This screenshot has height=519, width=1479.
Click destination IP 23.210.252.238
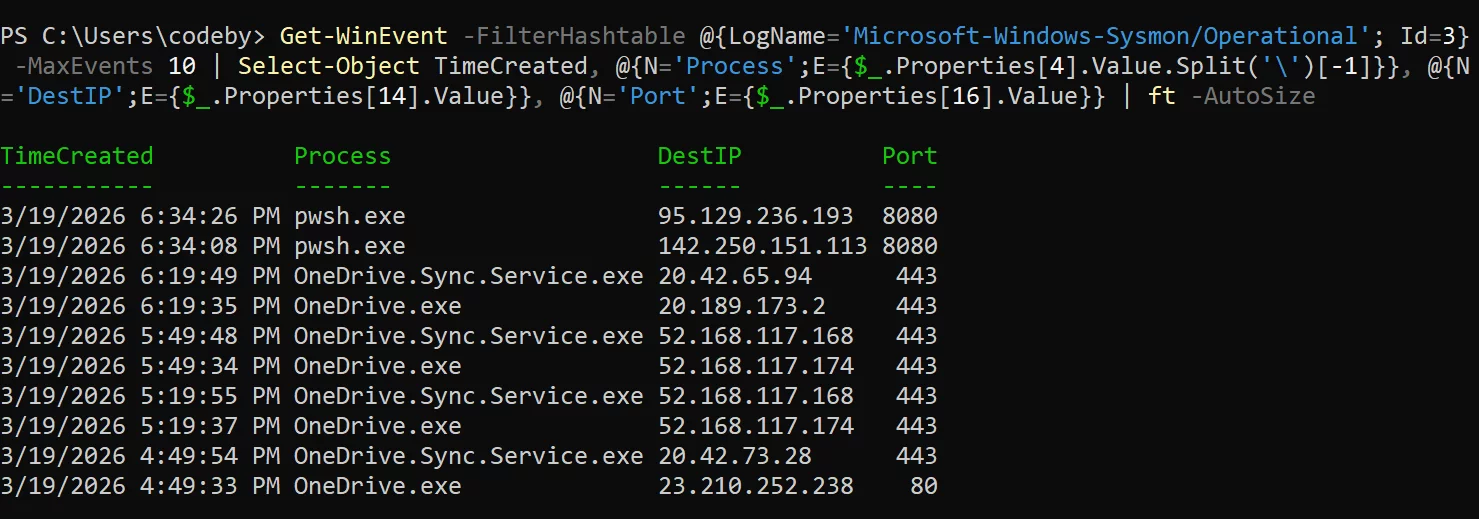[x=755, y=486]
